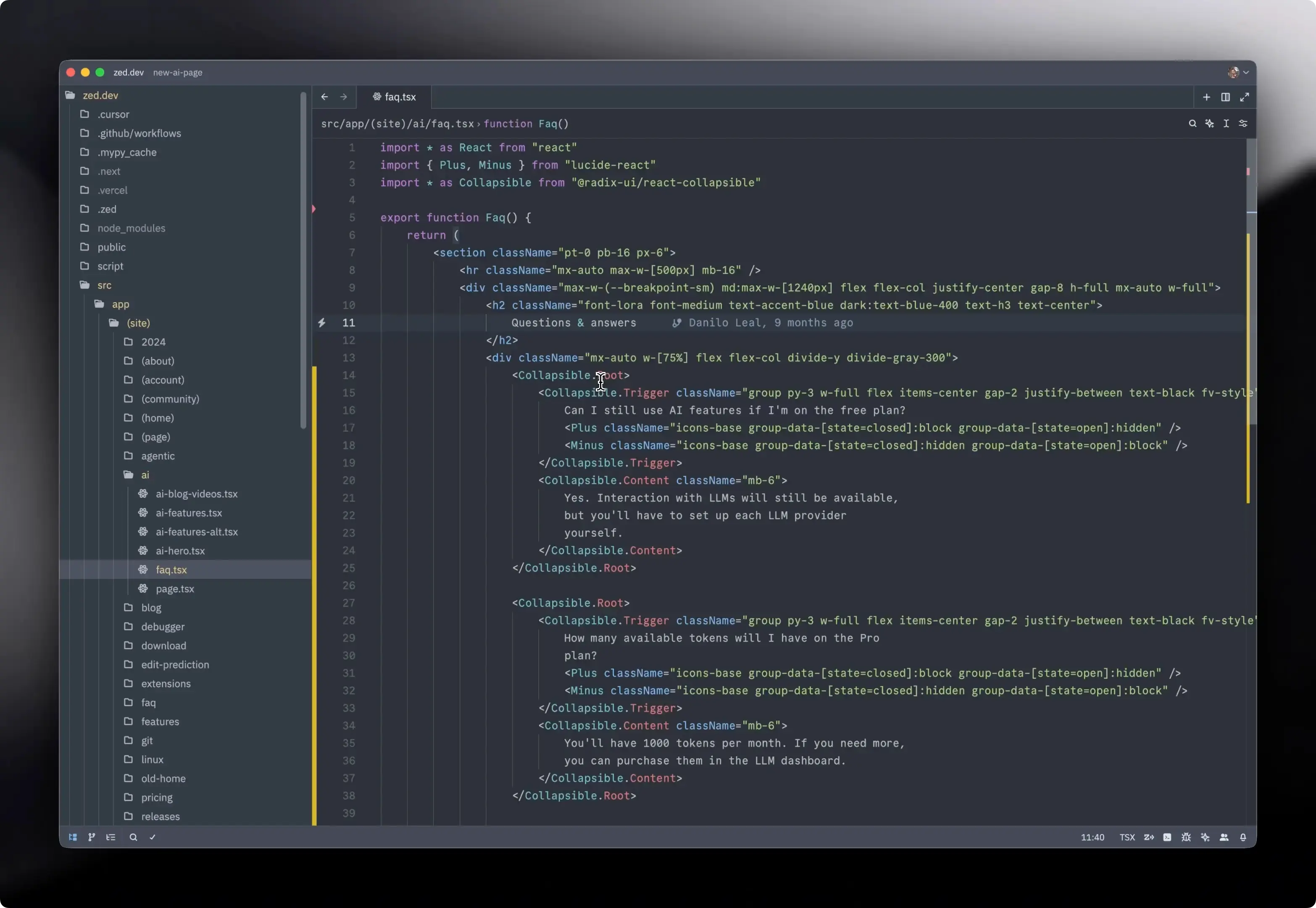Screen dimensions: 1316x908
Task: Expand the node_modules folder
Action: (x=132, y=228)
